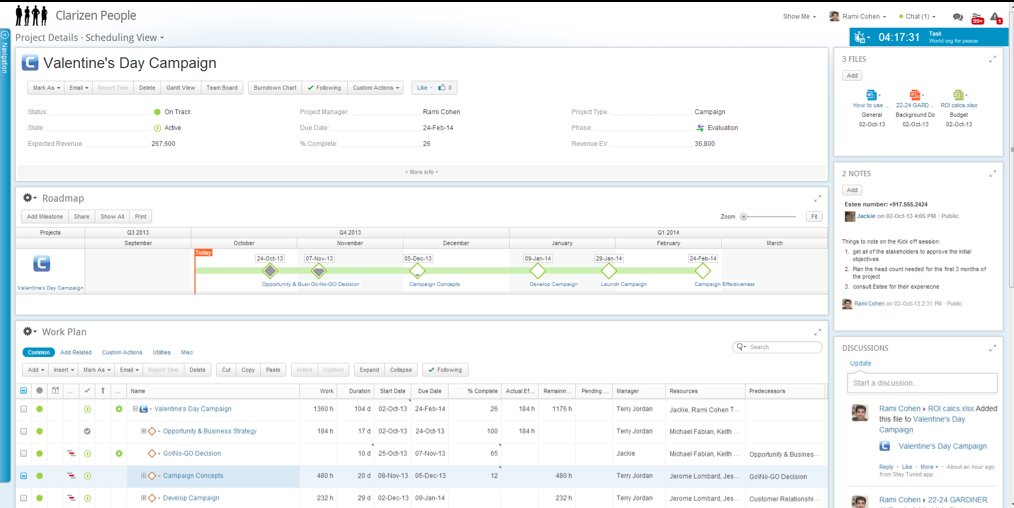Click the Add button in the 3 Files panel
The height and width of the screenshot is (508, 1014).
pos(852,76)
